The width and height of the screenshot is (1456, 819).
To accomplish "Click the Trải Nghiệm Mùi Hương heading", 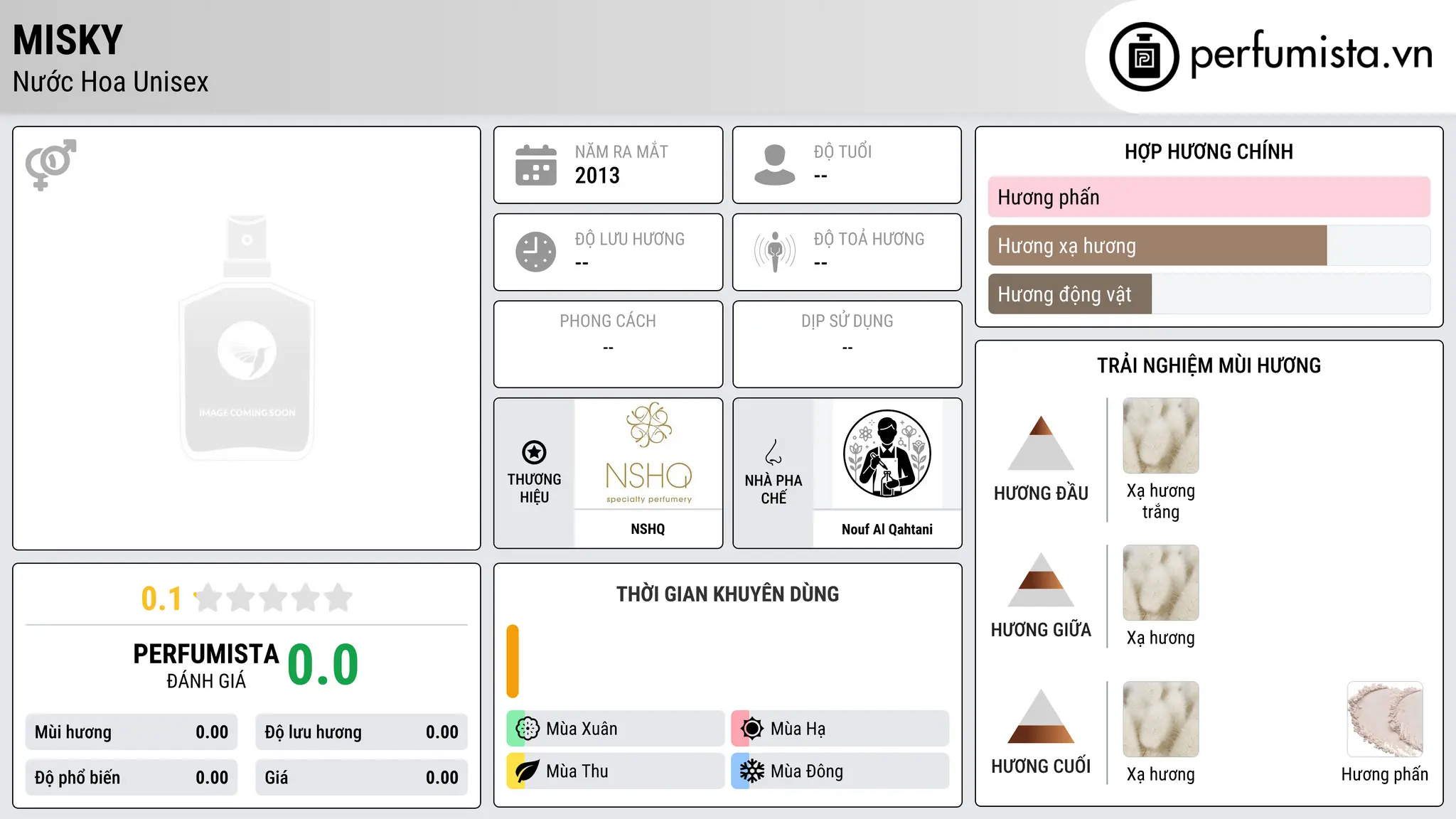I will pyautogui.click(x=1209, y=365).
